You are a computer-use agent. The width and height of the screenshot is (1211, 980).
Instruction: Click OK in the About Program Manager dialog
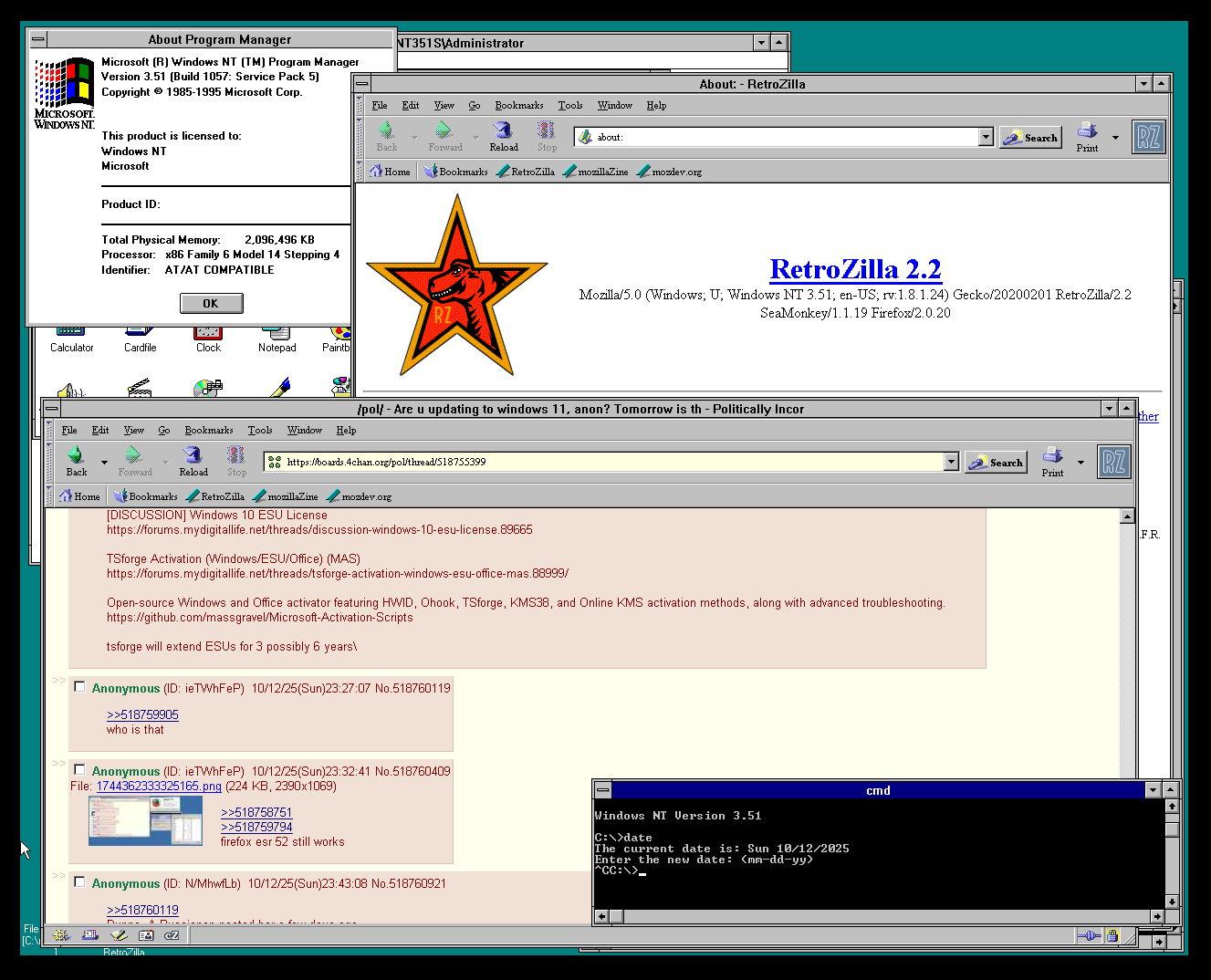(x=211, y=303)
